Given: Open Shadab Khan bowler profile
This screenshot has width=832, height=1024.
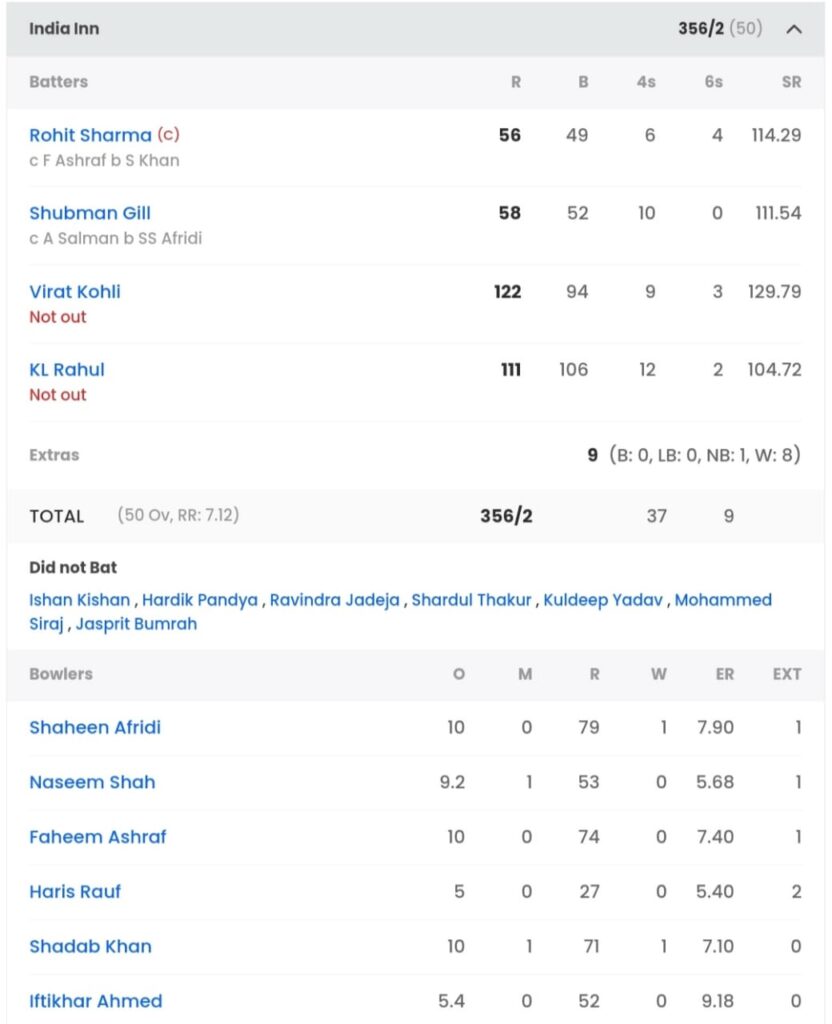Looking at the screenshot, I should (x=90, y=947).
